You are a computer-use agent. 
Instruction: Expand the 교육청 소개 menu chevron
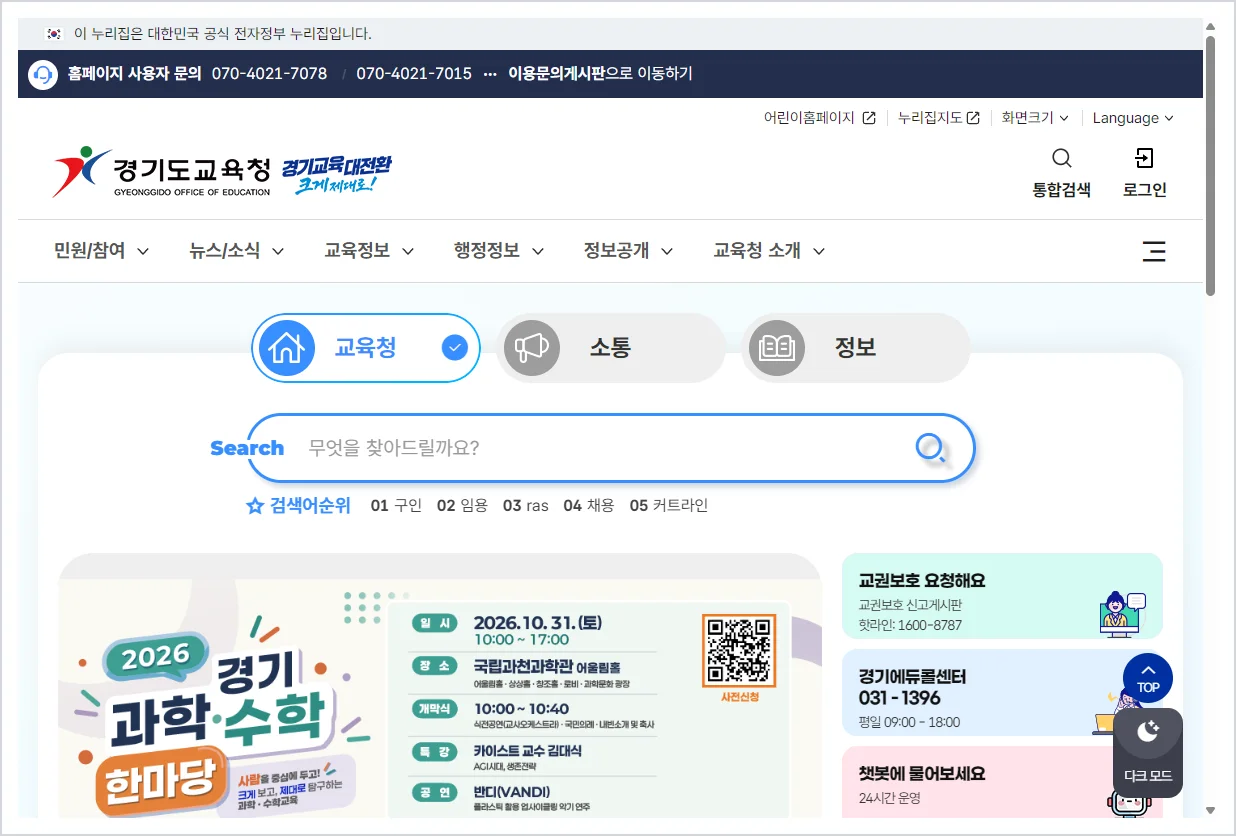click(x=819, y=252)
